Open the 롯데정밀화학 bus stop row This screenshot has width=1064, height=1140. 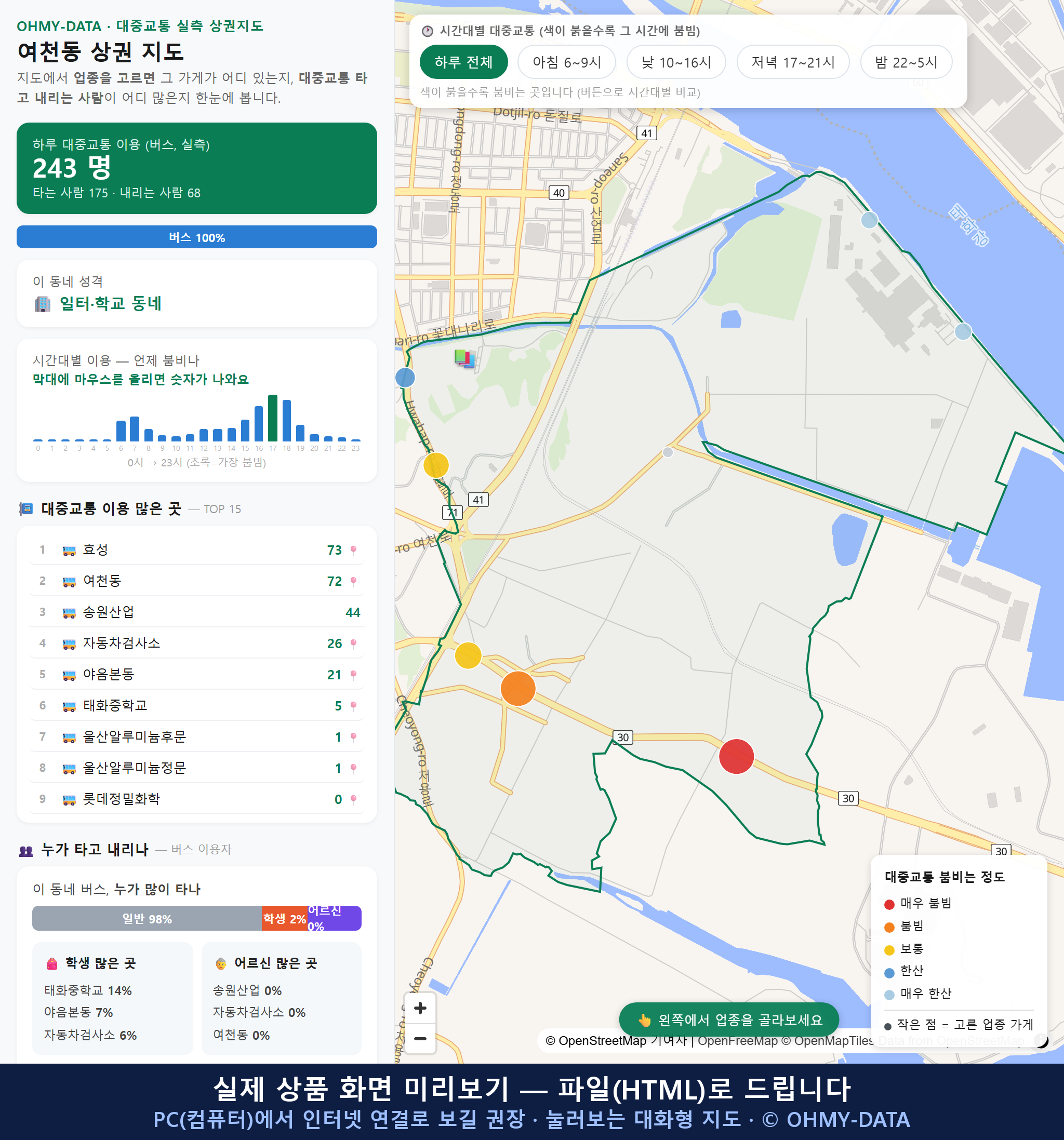pyautogui.click(x=197, y=799)
